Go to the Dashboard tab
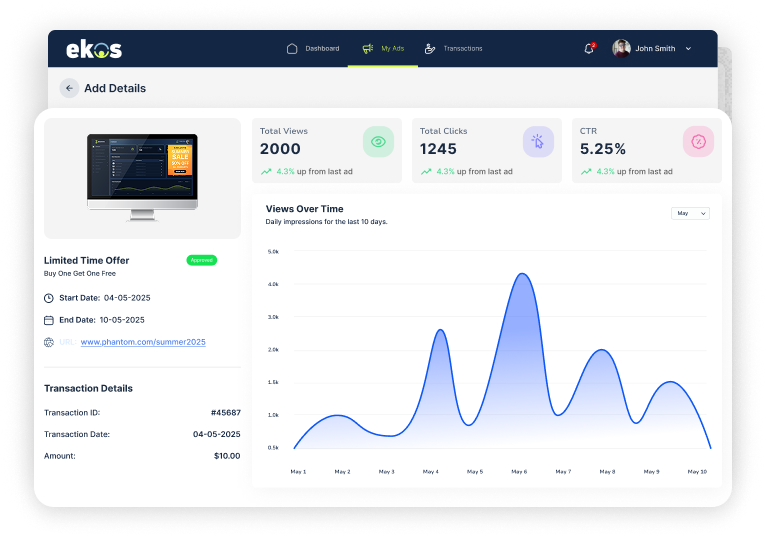Screen dimensions: 766x537 (313, 48)
